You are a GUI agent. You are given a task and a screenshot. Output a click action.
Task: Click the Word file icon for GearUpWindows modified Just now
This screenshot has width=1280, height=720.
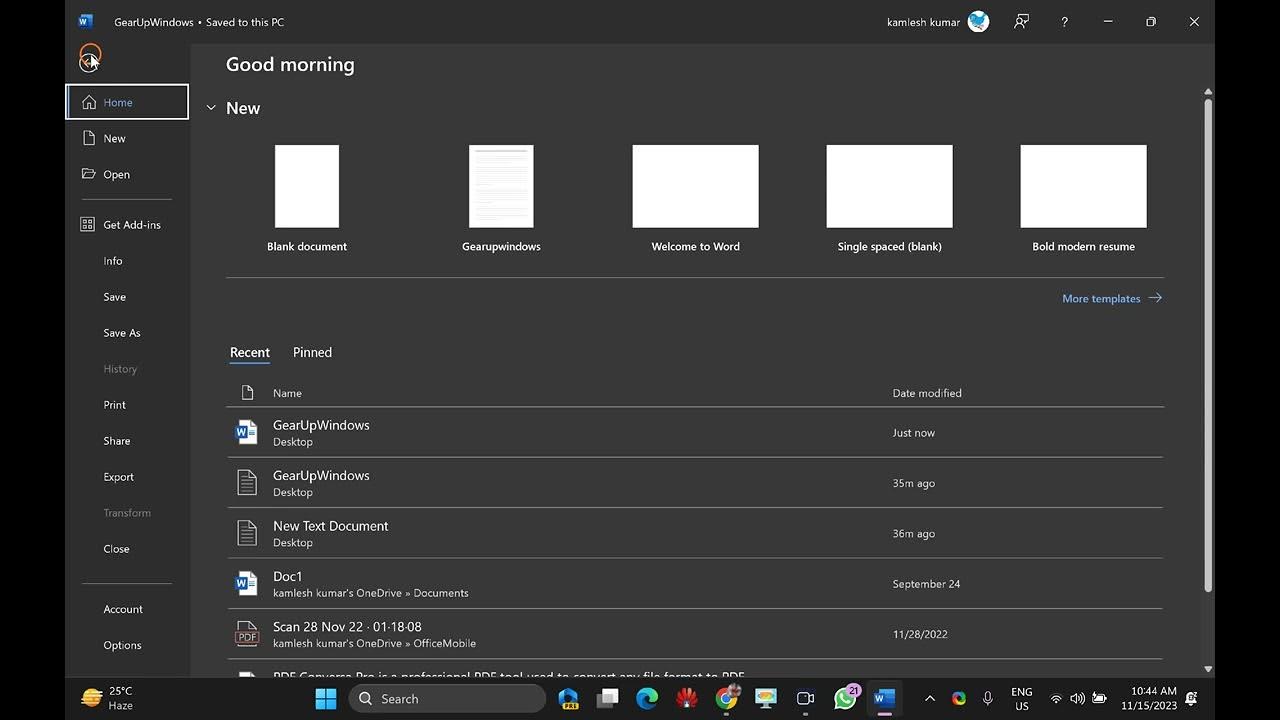click(x=246, y=433)
